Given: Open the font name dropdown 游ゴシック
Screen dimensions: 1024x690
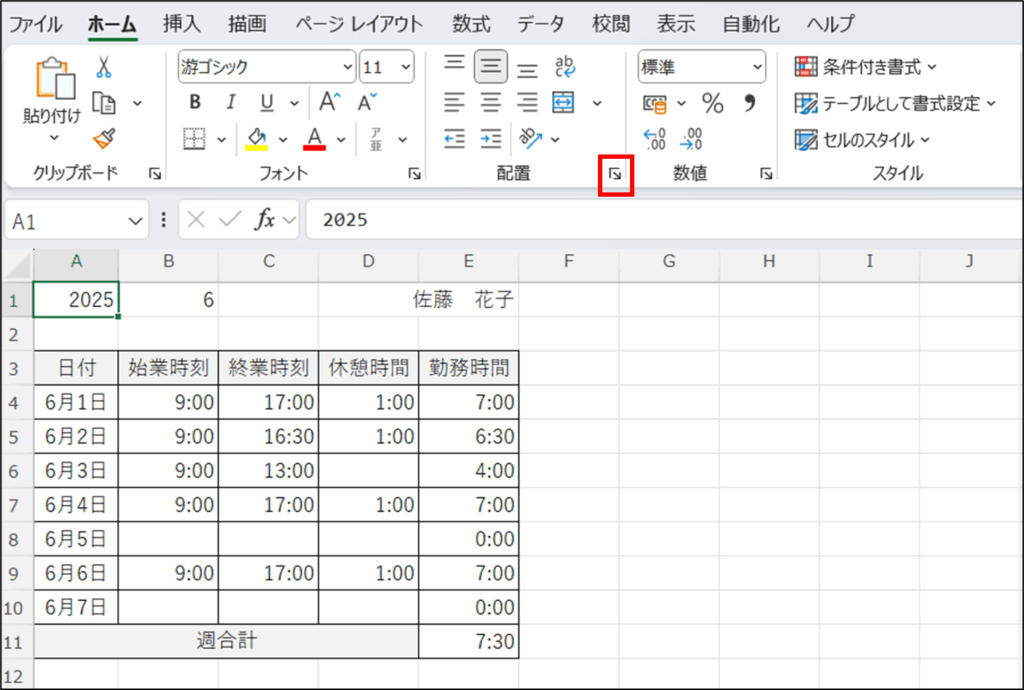Looking at the screenshot, I should click(x=266, y=67).
